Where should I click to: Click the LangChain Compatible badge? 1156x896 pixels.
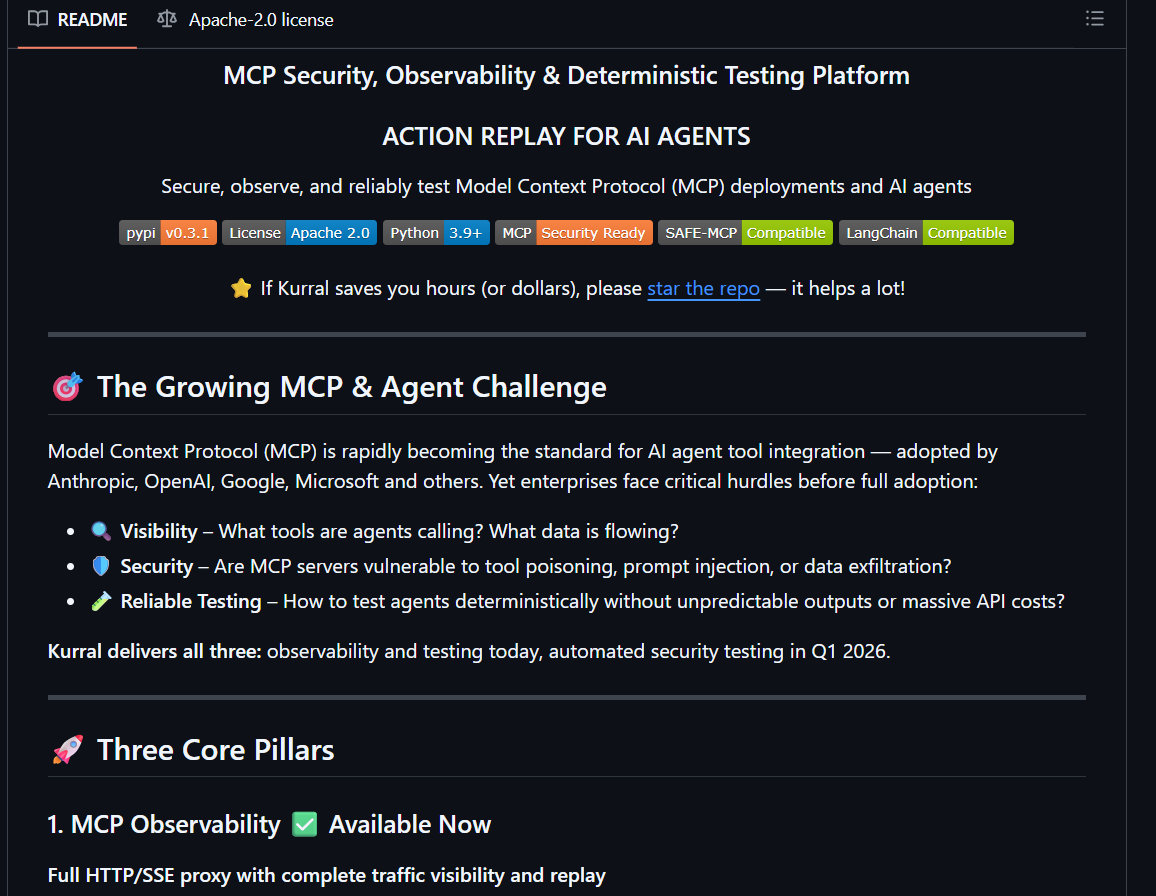(926, 233)
